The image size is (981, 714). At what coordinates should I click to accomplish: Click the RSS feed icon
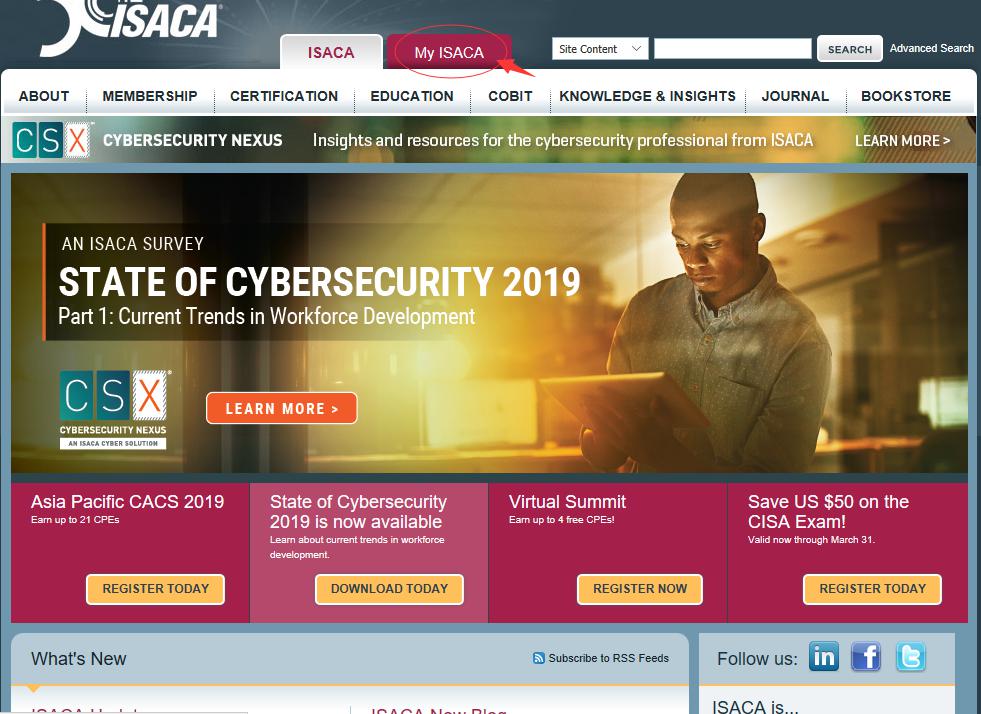[538, 658]
